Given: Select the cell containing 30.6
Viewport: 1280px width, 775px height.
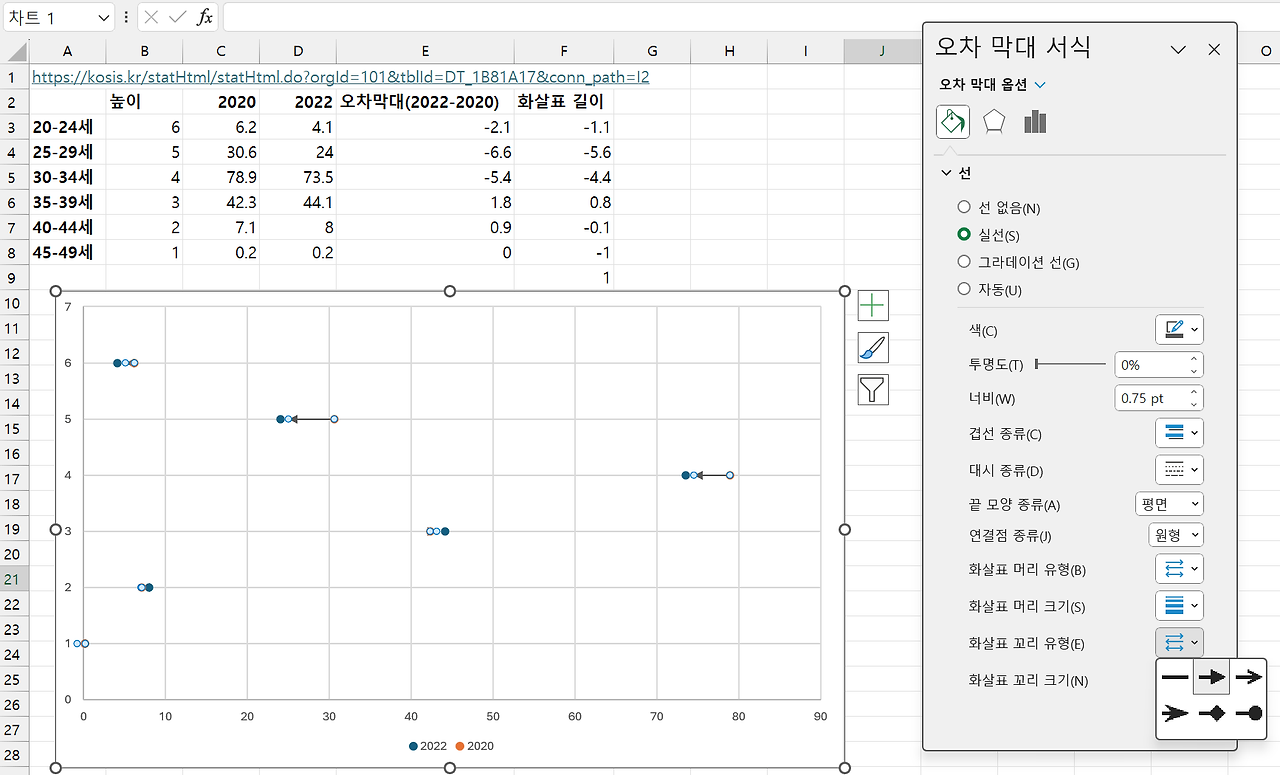Looking at the screenshot, I should (x=221, y=152).
